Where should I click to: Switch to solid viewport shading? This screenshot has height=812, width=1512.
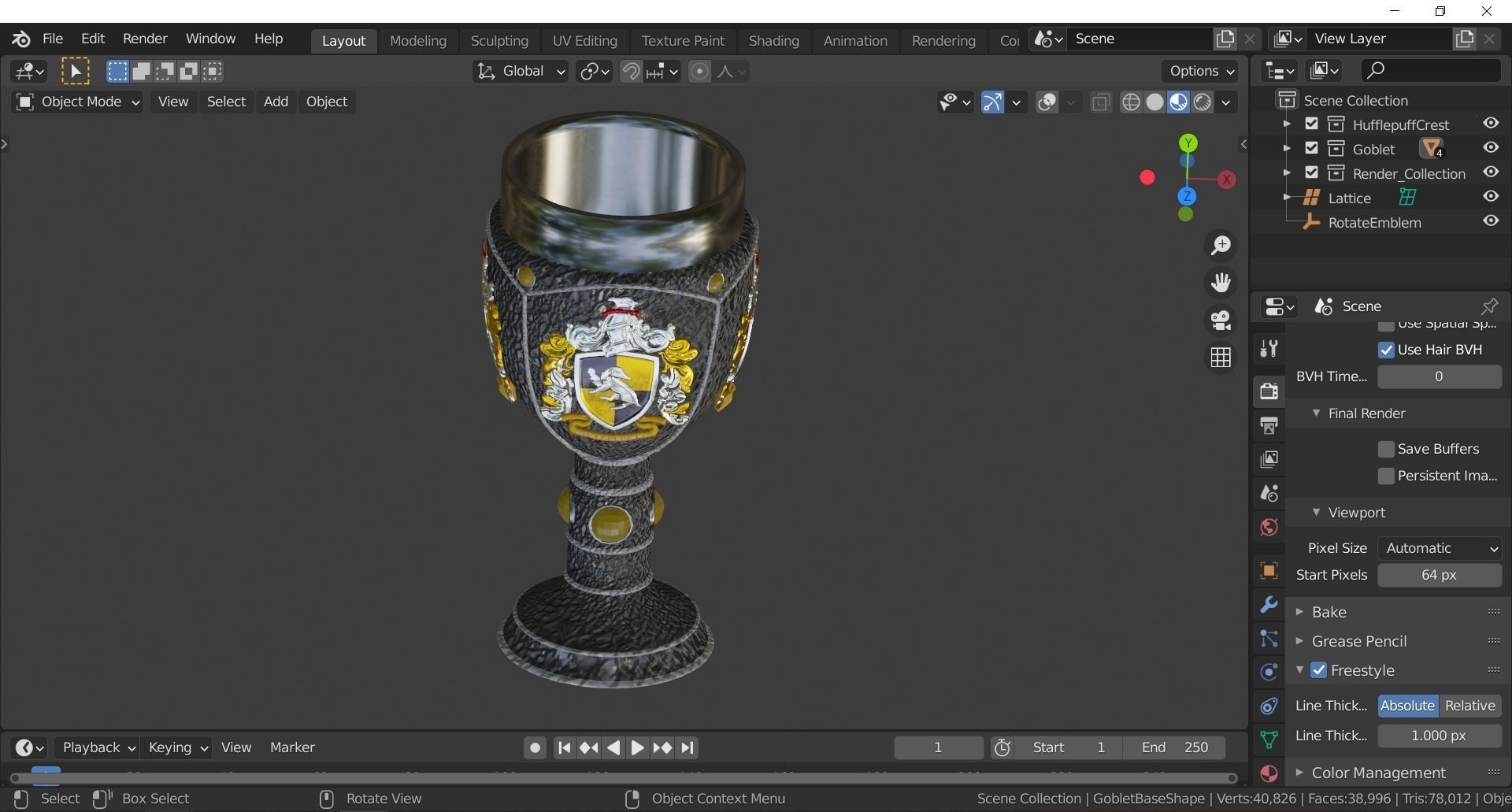[1154, 102]
